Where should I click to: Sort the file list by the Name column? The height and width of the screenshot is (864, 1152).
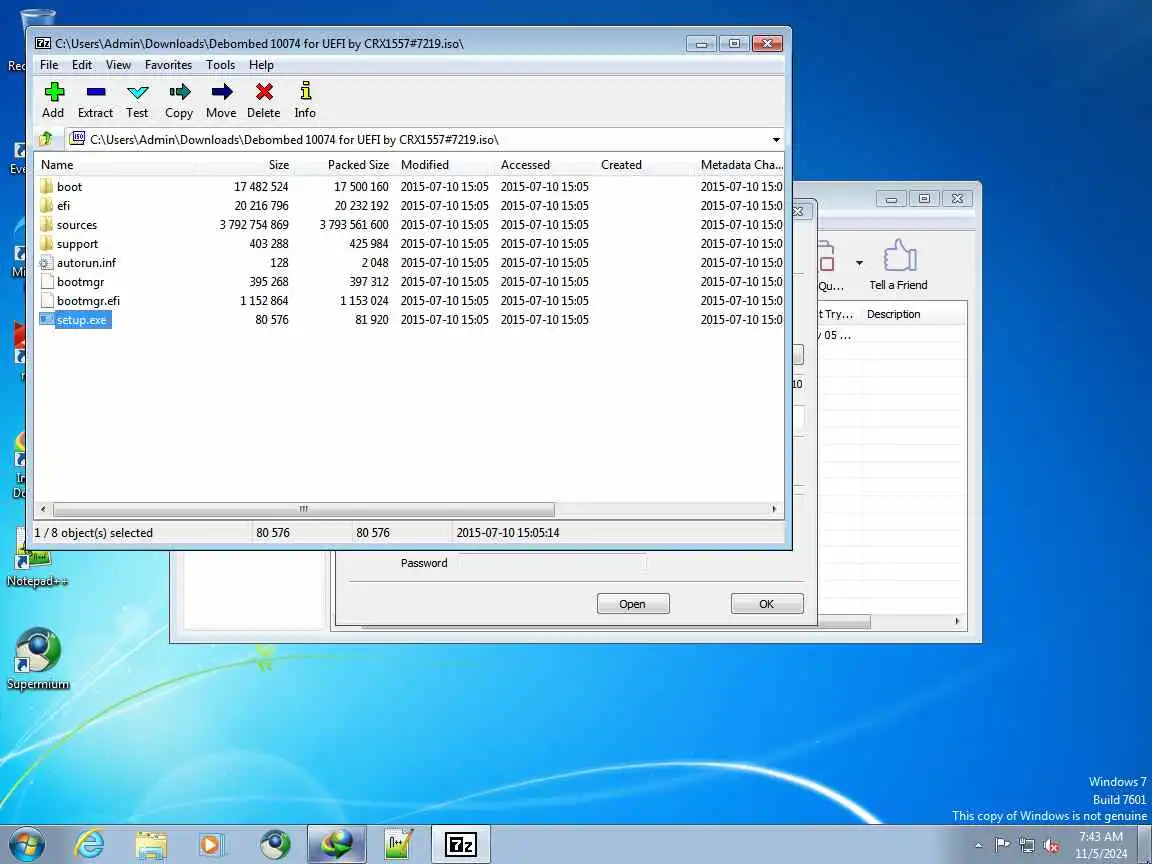115,165
